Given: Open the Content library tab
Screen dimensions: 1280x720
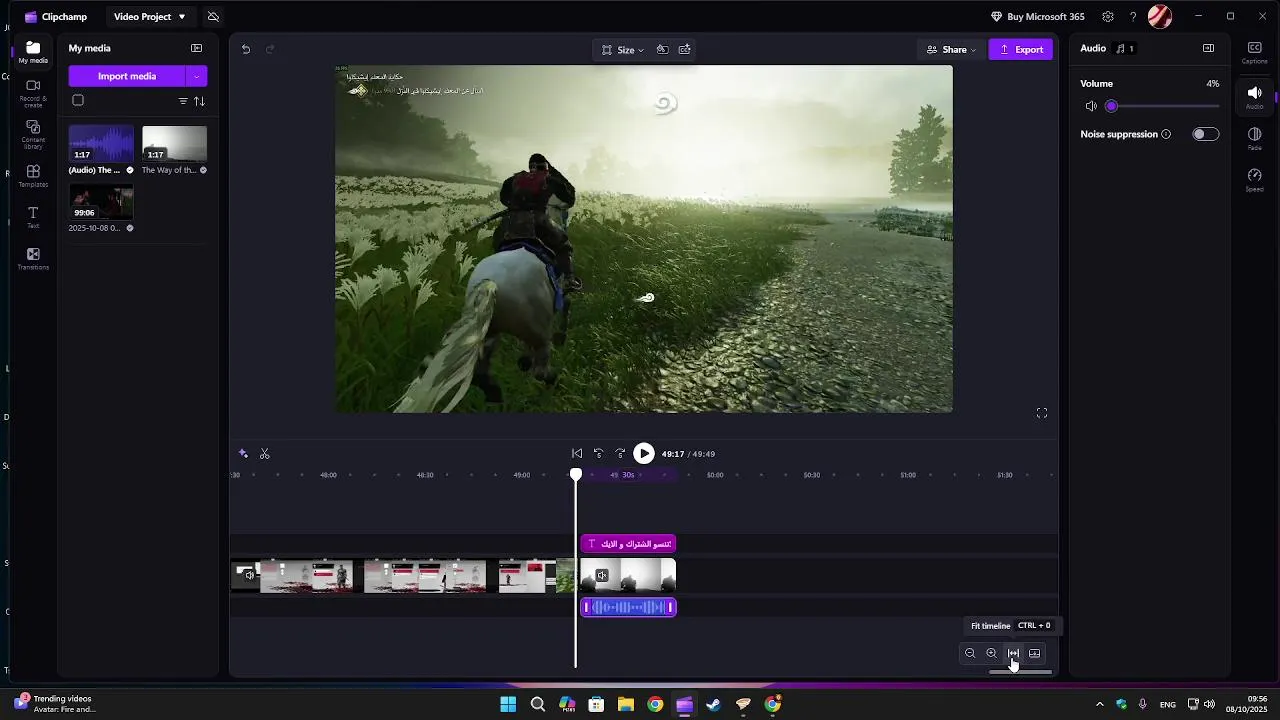Looking at the screenshot, I should tap(33, 135).
